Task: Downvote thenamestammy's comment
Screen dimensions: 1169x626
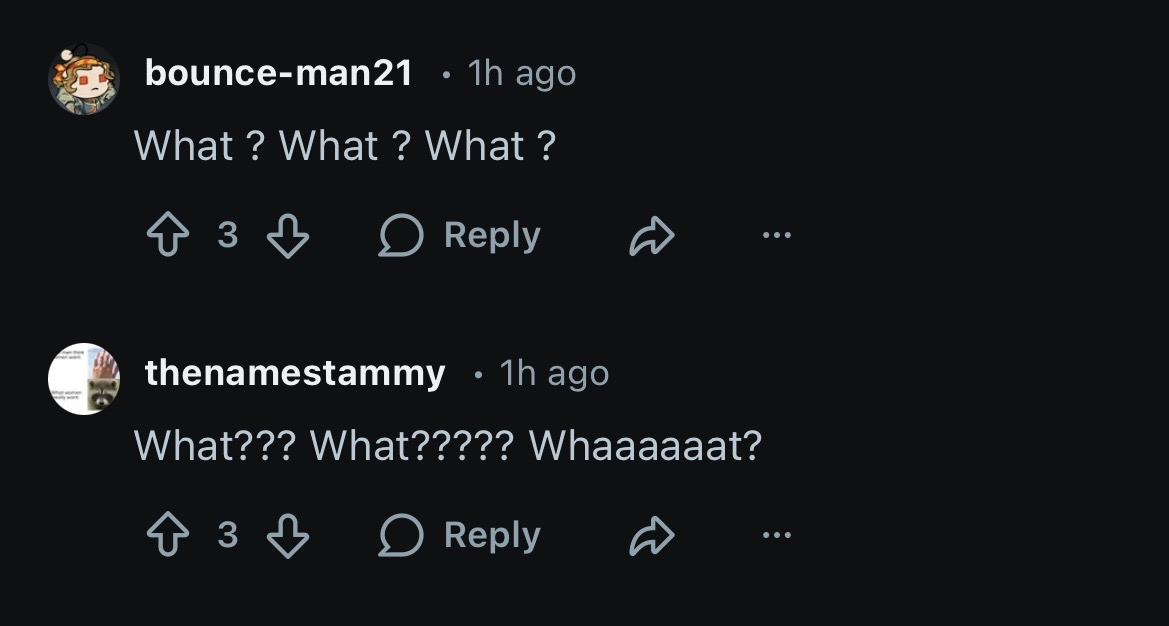Action: pos(288,536)
